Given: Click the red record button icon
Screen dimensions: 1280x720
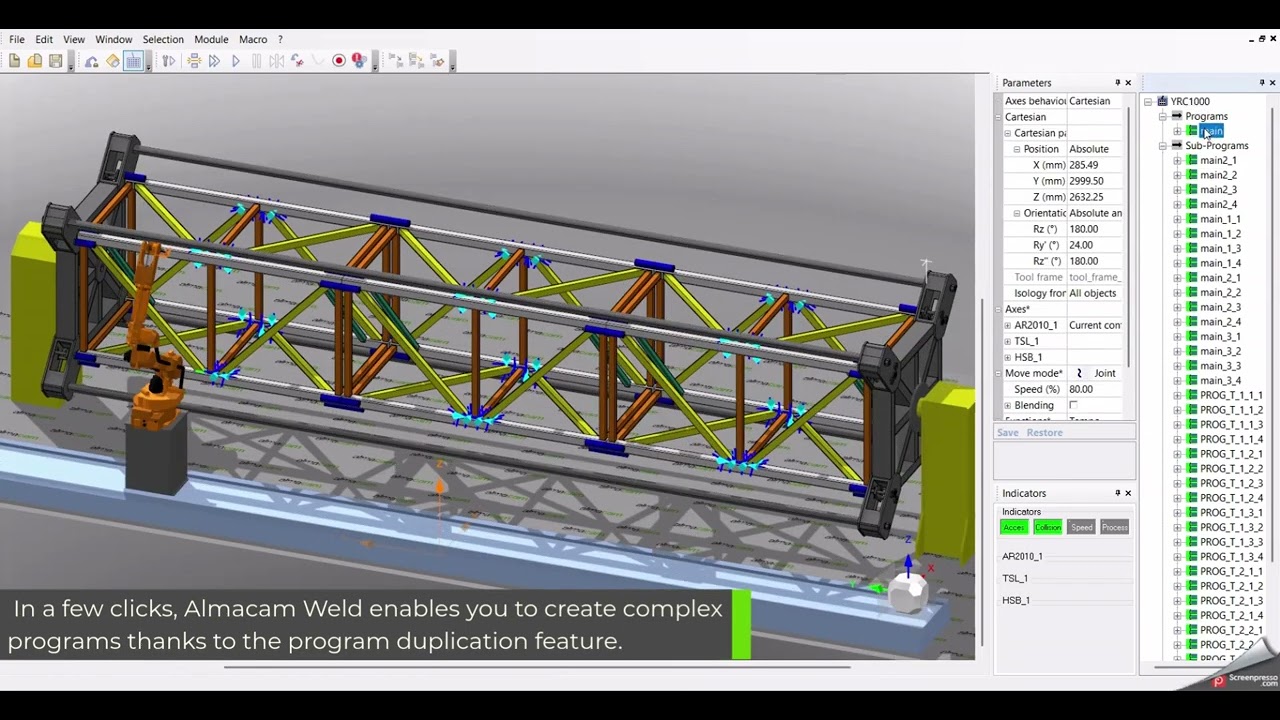Looking at the screenshot, I should (x=339, y=61).
